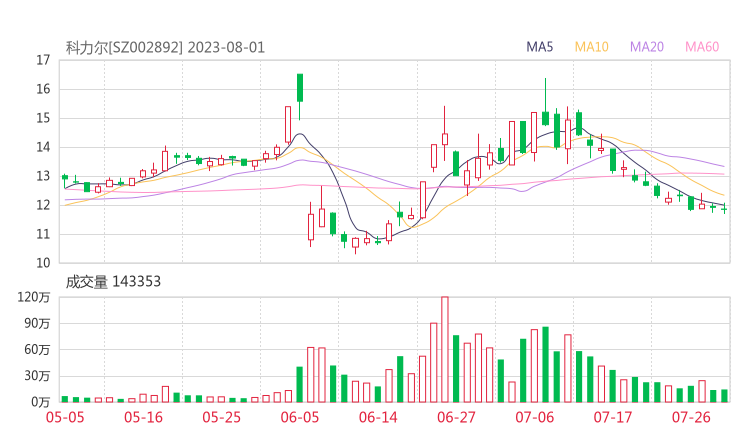Click the 科力尔[SZ002892] 2023-08-01 title
Image resolution: width=740 pixels, height=440 pixels.
click(165, 48)
